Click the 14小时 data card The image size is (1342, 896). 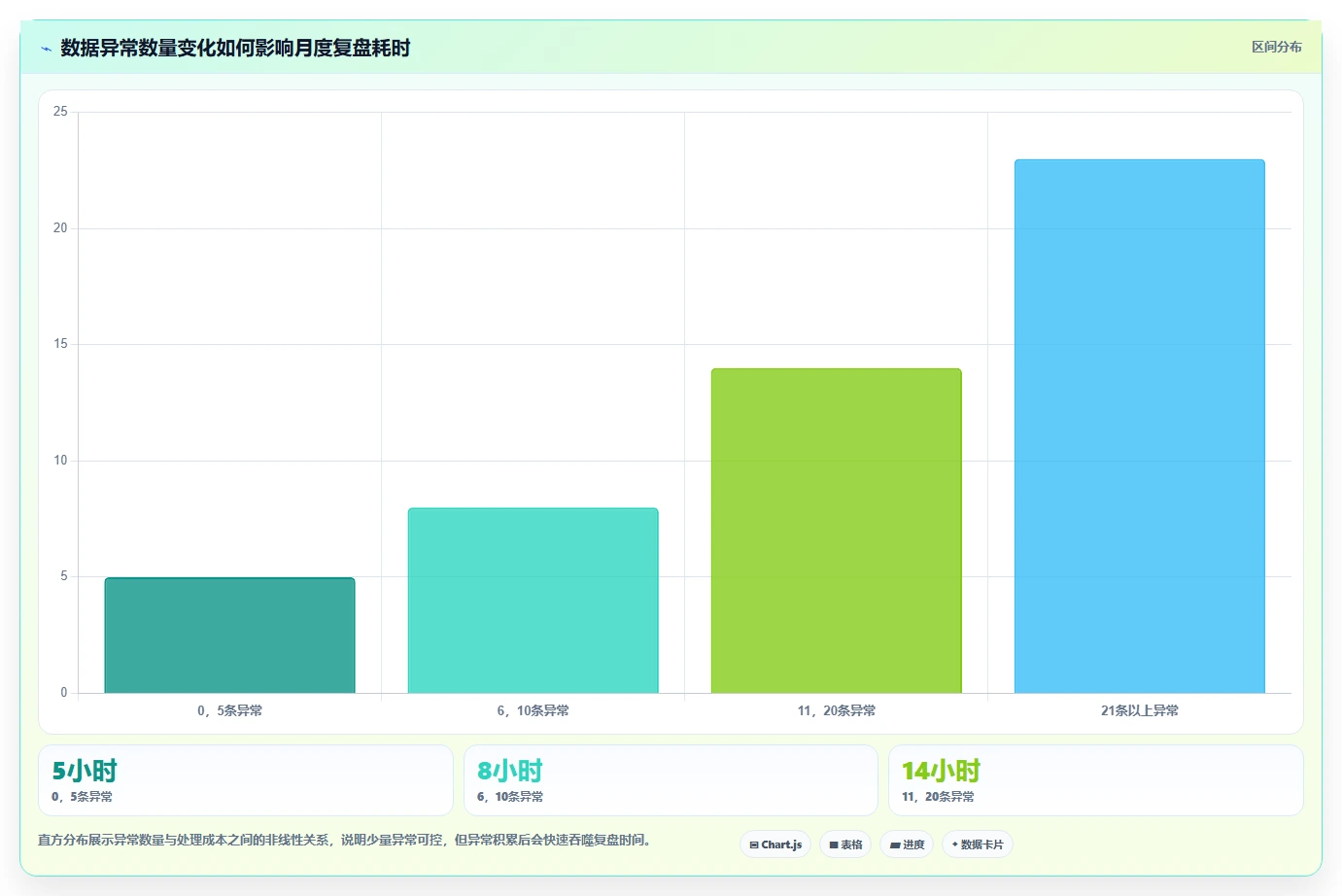(1096, 780)
